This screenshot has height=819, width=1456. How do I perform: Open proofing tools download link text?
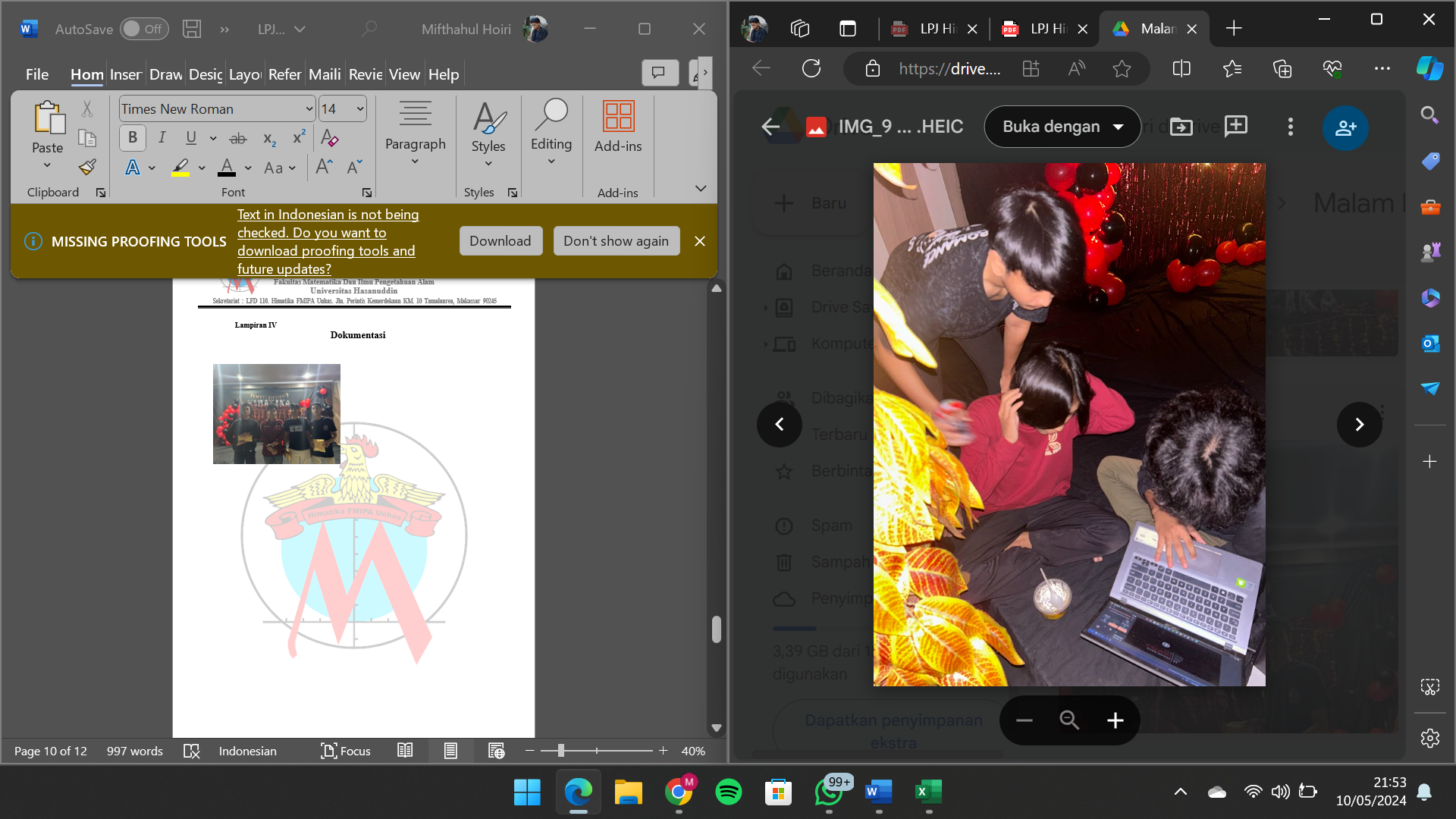tap(328, 242)
